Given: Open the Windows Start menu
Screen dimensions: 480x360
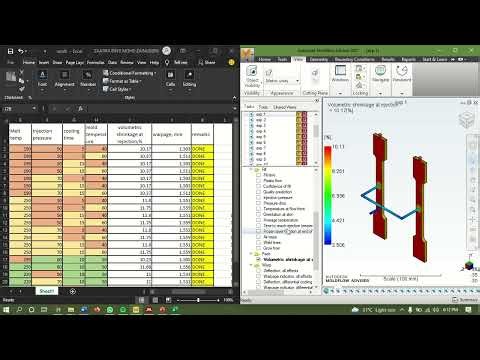Looking at the screenshot, I should pos(6,310).
